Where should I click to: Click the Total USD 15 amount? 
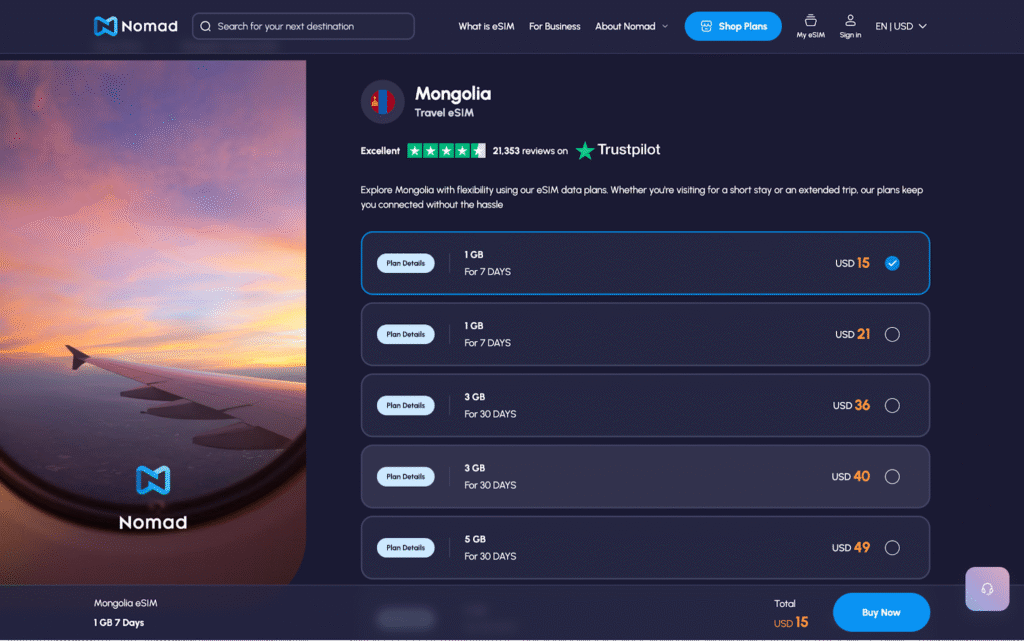coord(791,623)
